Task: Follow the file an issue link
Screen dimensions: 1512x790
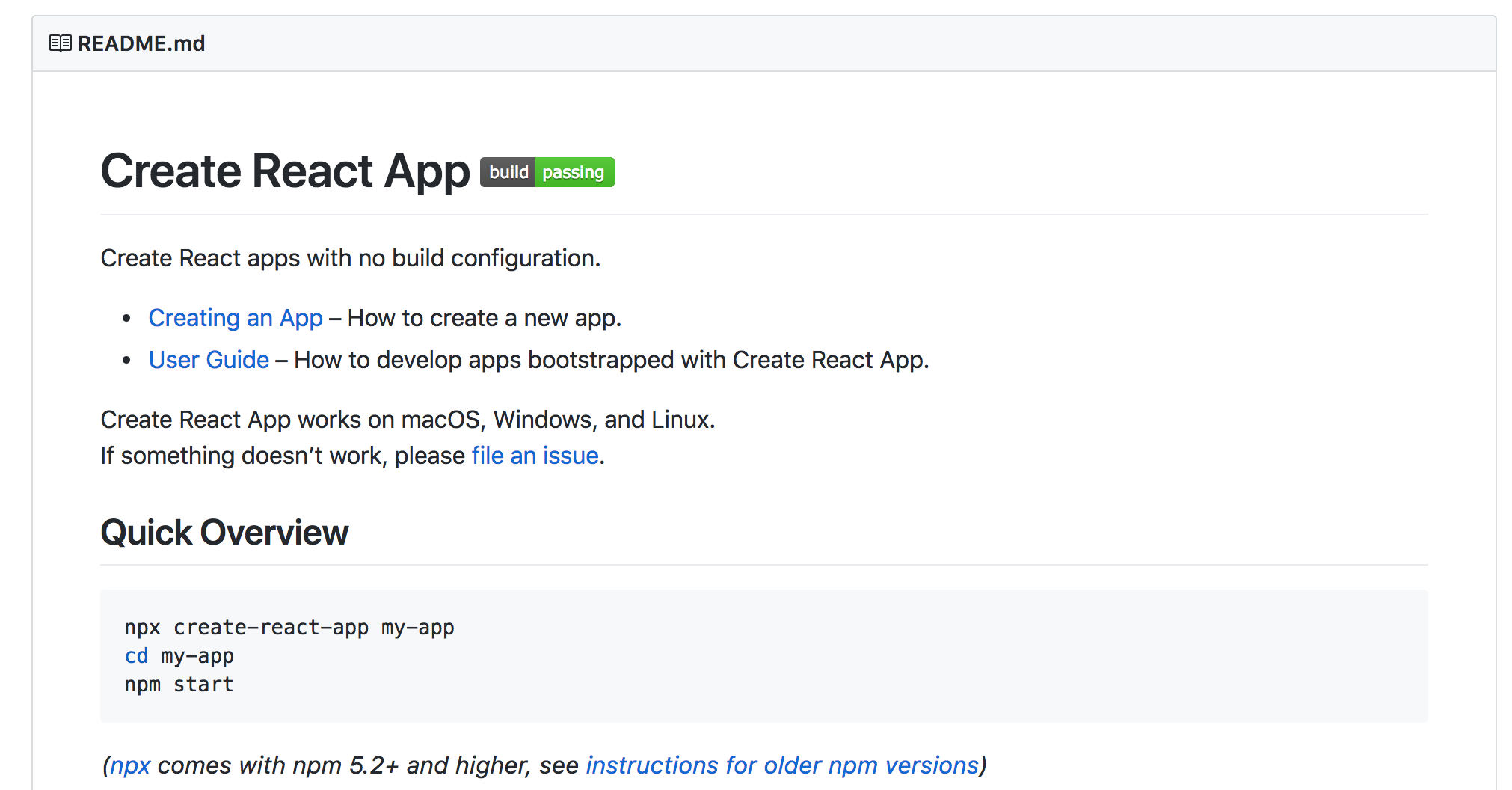Action: click(x=535, y=456)
